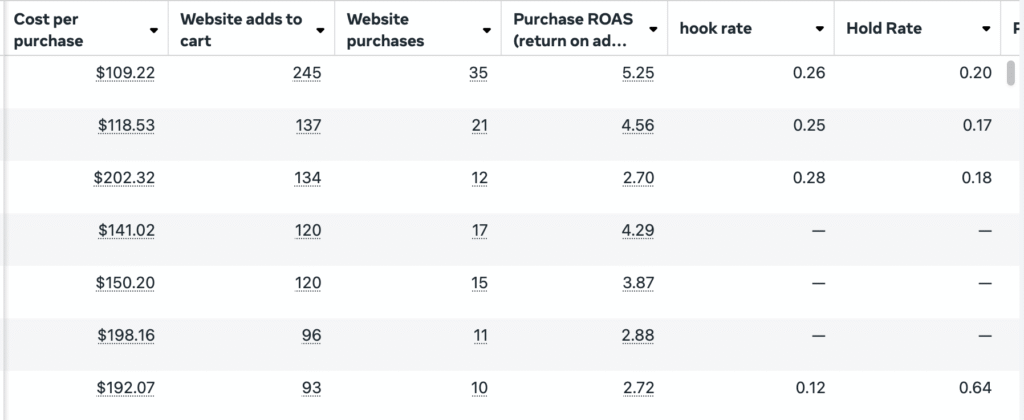Click the vertical scrollbar thumb

pyautogui.click(x=1011, y=73)
